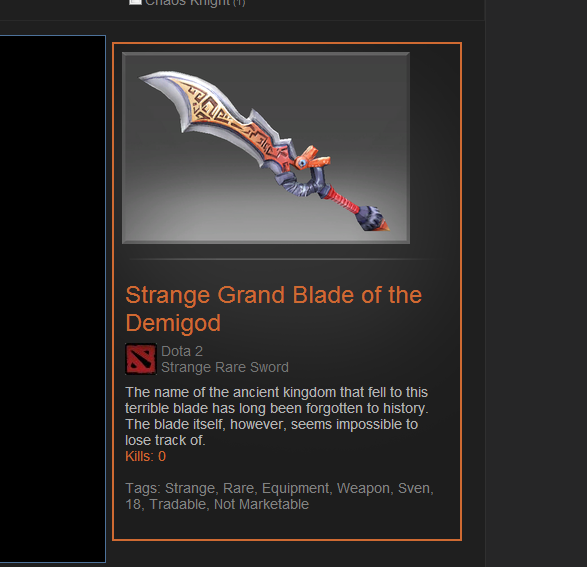Click the orange Kills: 0 counter
The image size is (587, 567).
145,456
